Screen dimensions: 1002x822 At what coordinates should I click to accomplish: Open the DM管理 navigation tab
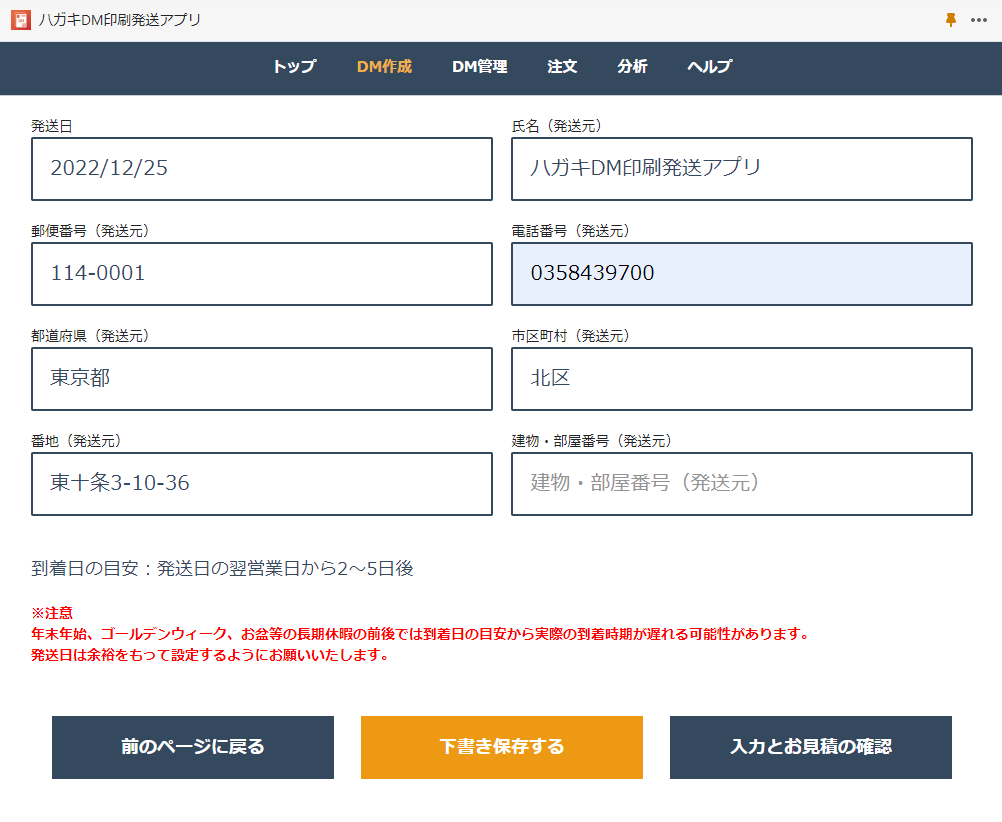tap(479, 67)
